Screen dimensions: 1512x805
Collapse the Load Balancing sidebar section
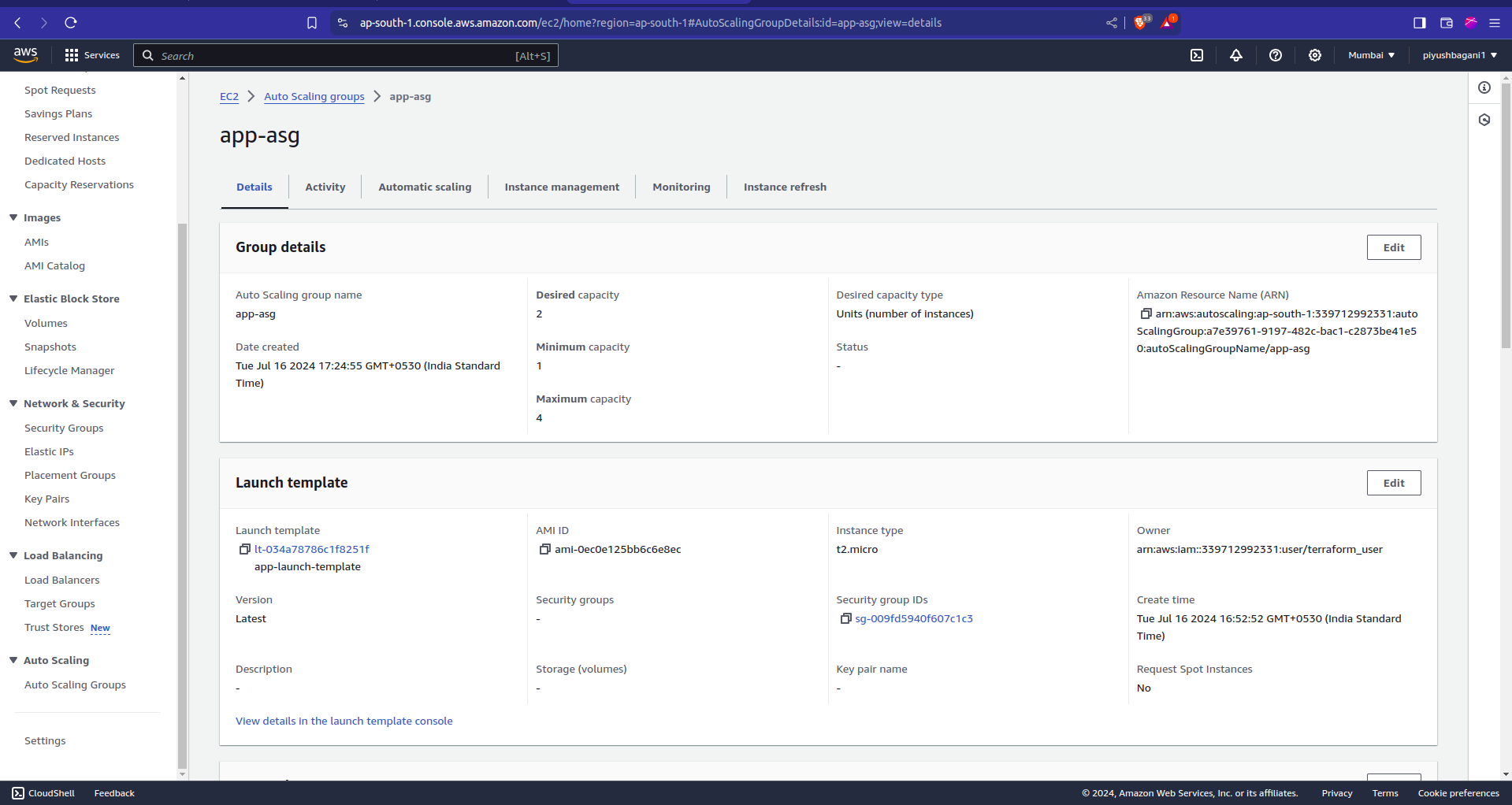(13, 555)
